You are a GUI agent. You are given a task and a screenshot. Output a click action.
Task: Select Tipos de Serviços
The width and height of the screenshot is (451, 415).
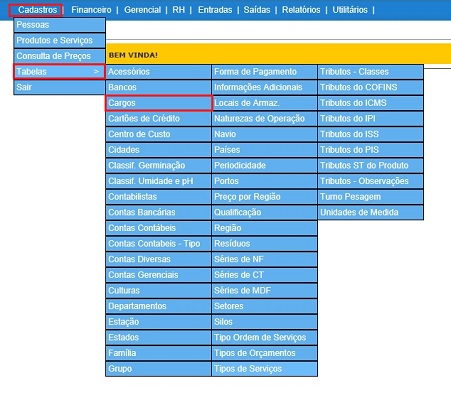tap(264, 369)
